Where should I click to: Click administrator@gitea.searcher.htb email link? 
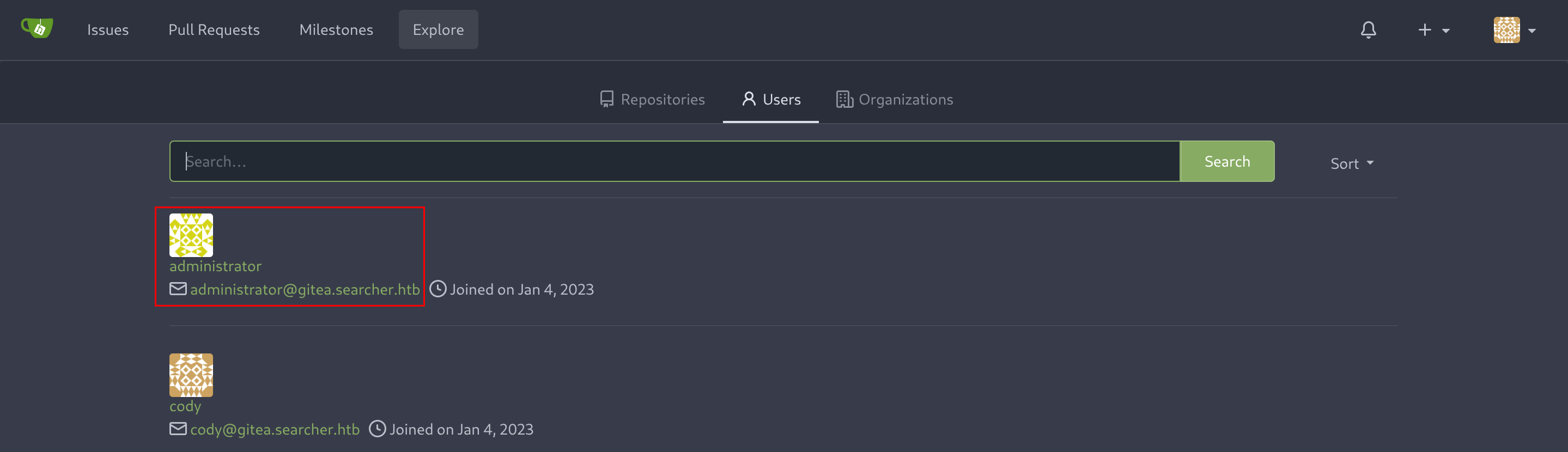coord(305,290)
